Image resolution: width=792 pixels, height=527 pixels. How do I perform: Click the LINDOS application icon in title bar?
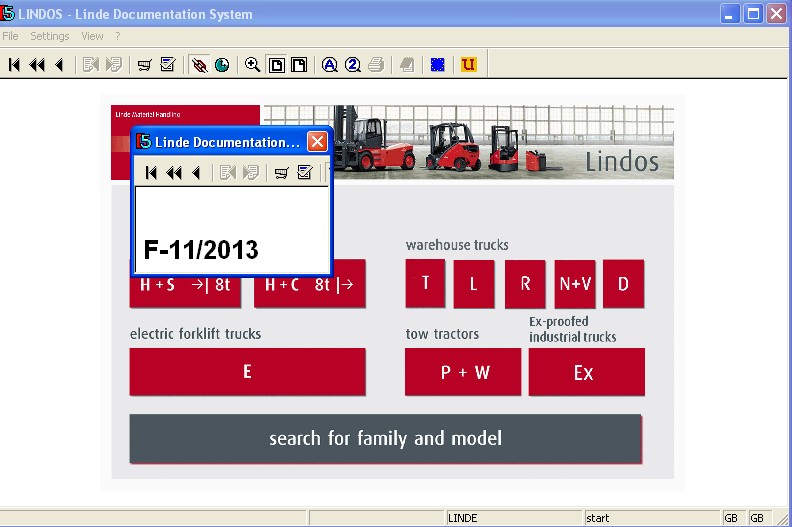(8, 12)
